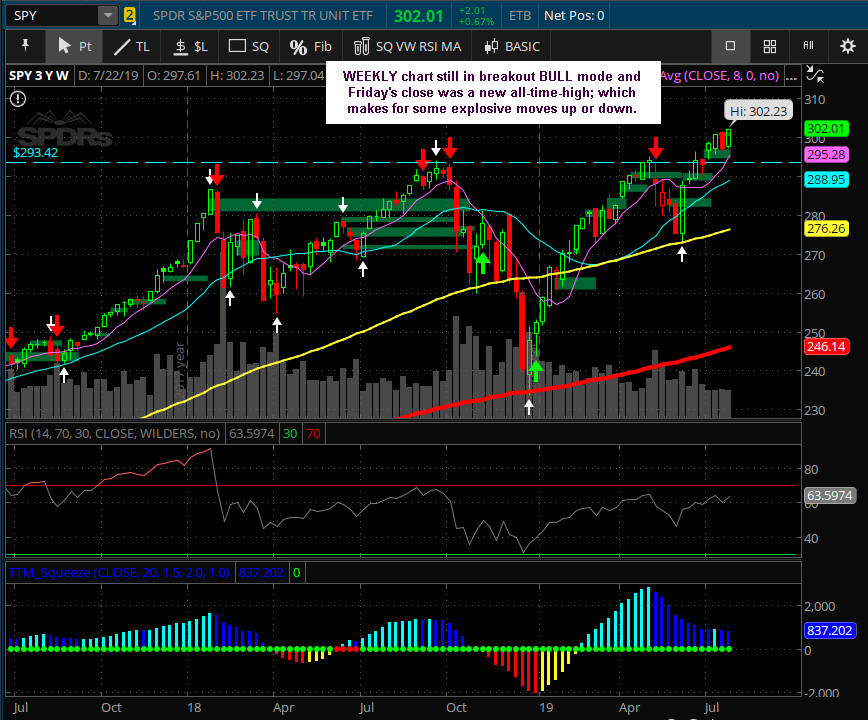Viewport: 868px width, 720px height.
Task: Click the info alert icon on chart
Action: [x=18, y=97]
